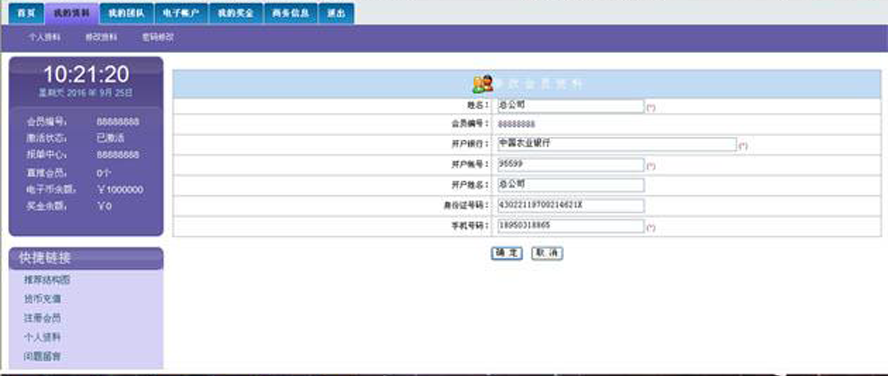Click the 报单中心 value 88888888
Image resolution: width=888 pixels, height=376 pixels.
(118, 155)
